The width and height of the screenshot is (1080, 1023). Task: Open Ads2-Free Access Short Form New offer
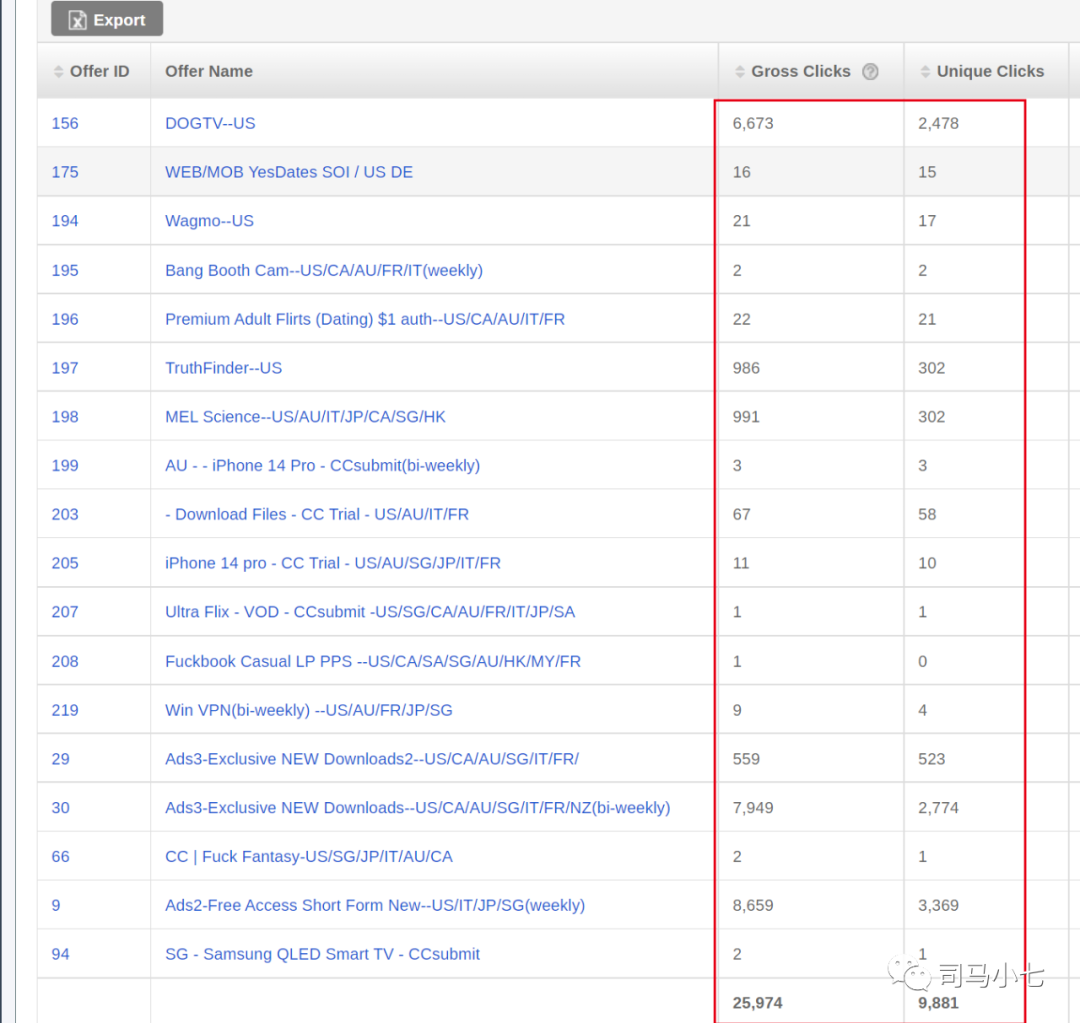click(375, 905)
